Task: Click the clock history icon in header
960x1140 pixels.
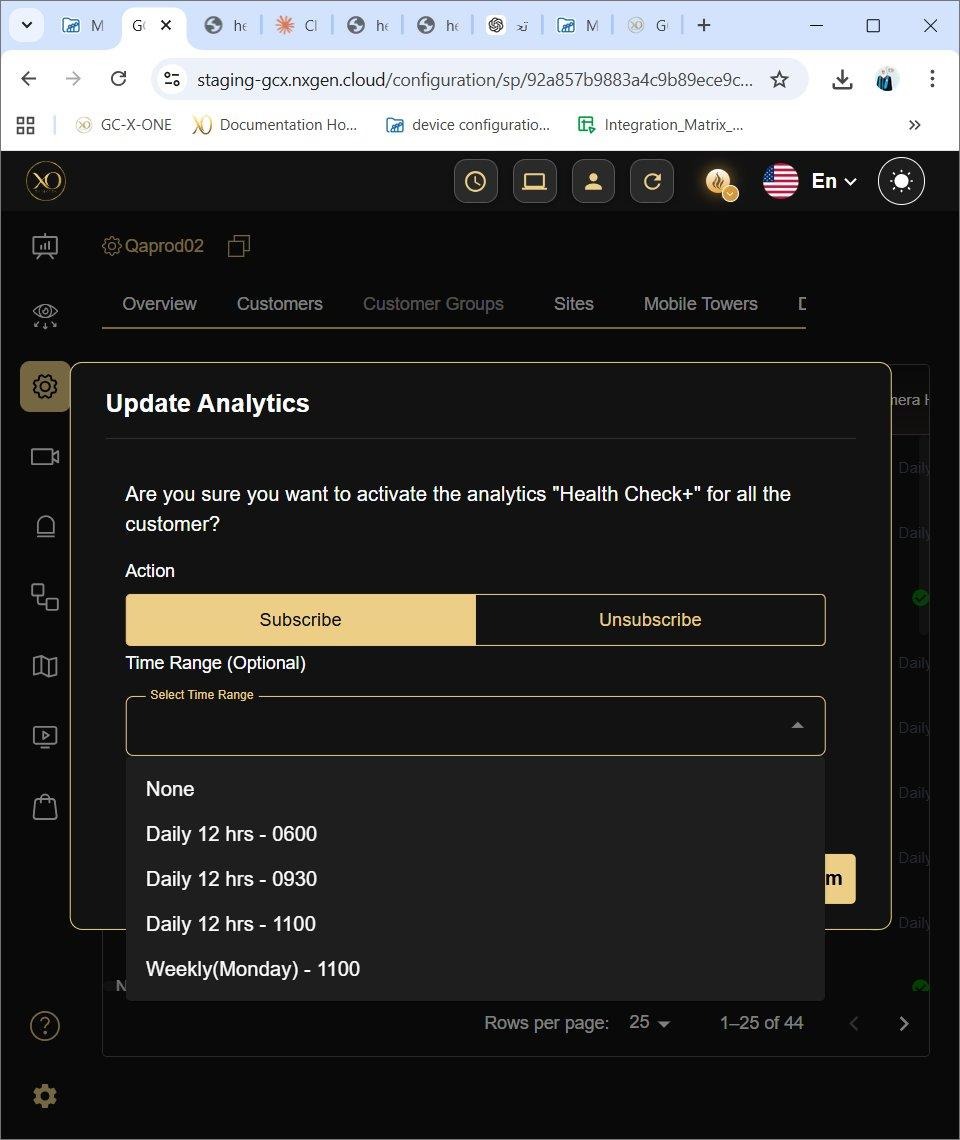Action: click(475, 182)
